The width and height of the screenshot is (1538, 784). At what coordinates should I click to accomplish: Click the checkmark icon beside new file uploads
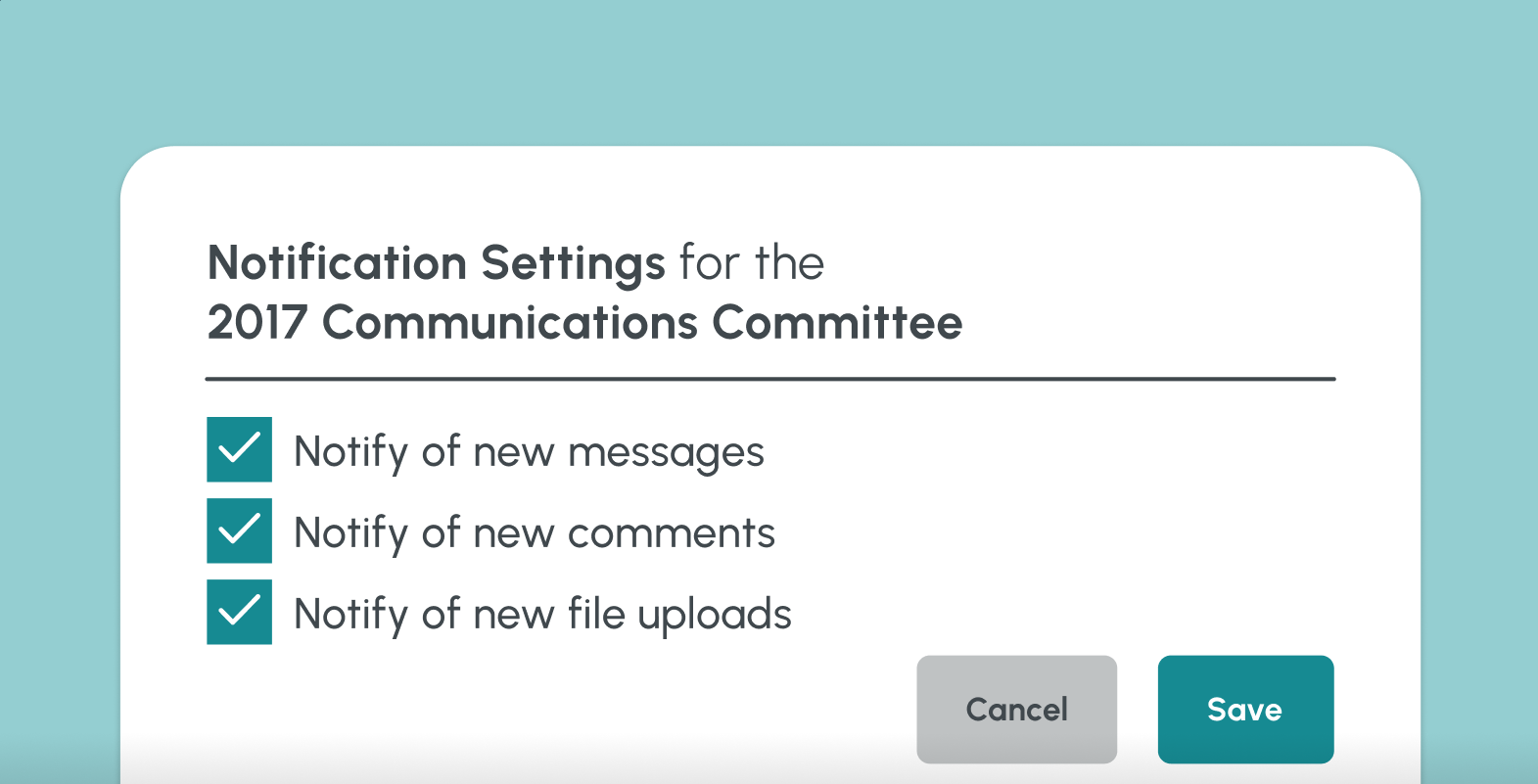click(239, 612)
